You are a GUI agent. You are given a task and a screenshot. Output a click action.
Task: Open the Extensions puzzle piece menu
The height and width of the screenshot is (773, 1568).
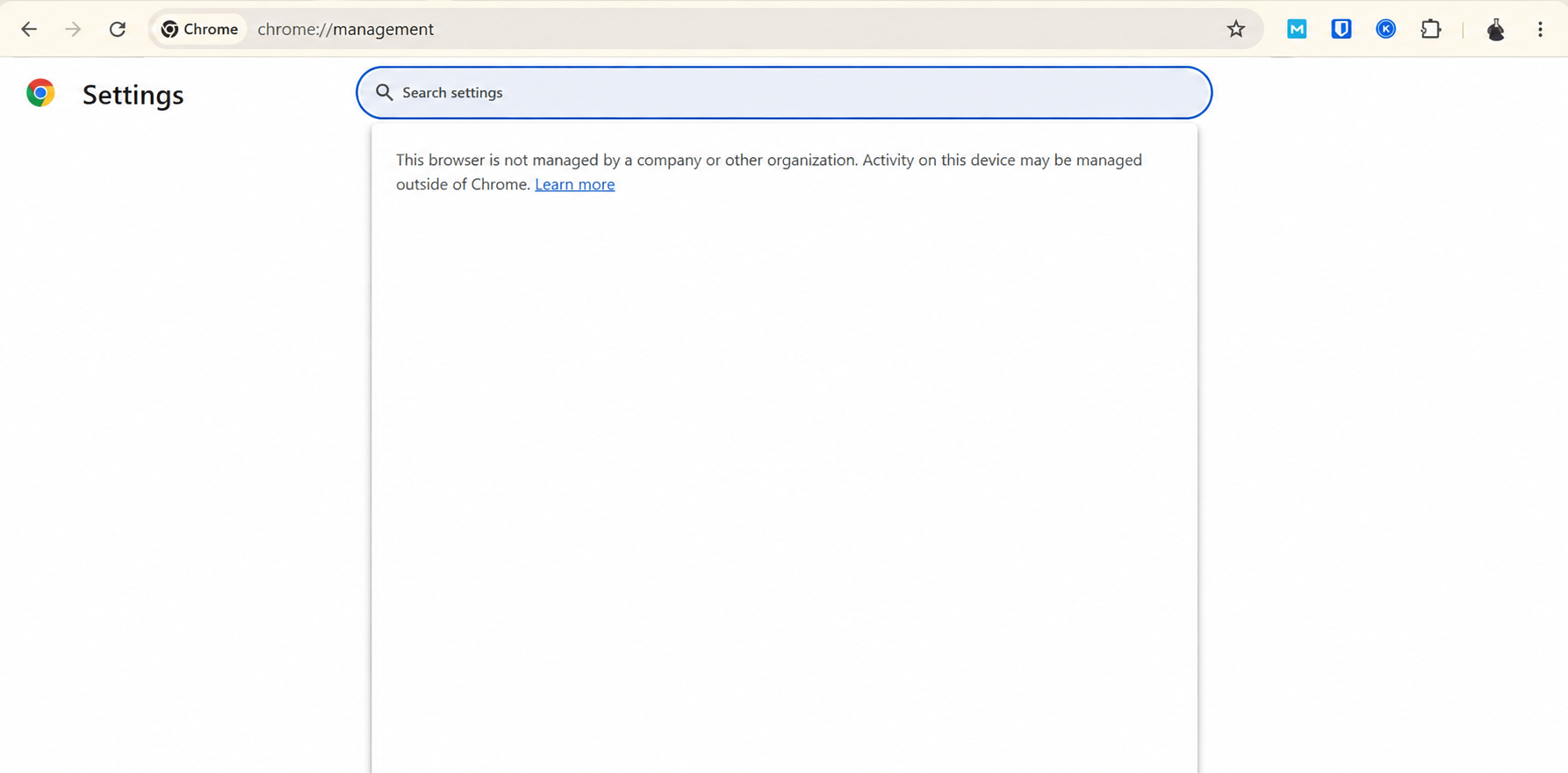tap(1431, 29)
